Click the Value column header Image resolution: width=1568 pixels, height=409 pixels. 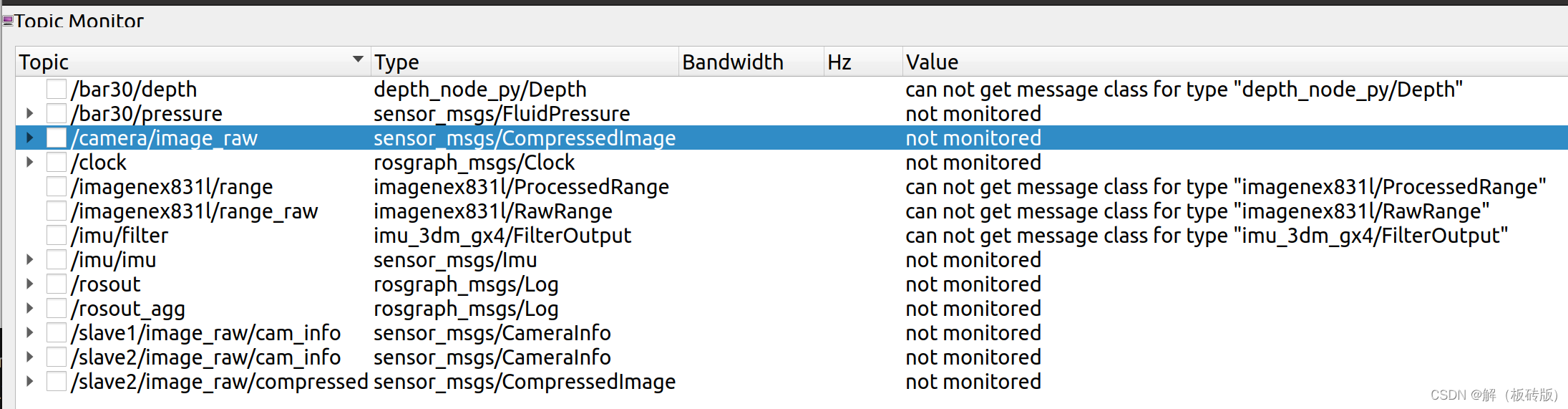pos(1235,62)
